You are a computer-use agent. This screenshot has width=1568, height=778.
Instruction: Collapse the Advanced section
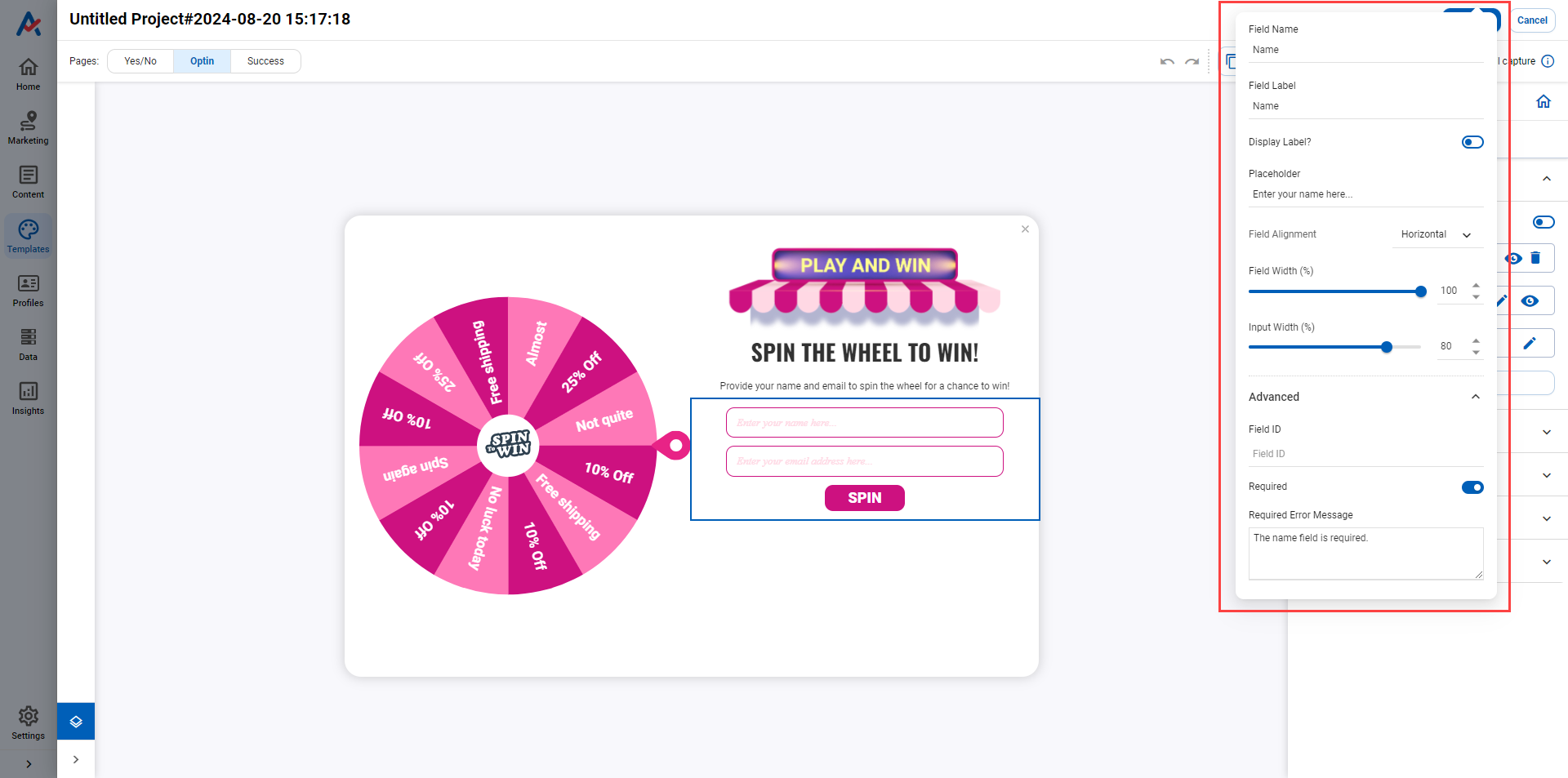[x=1475, y=397]
